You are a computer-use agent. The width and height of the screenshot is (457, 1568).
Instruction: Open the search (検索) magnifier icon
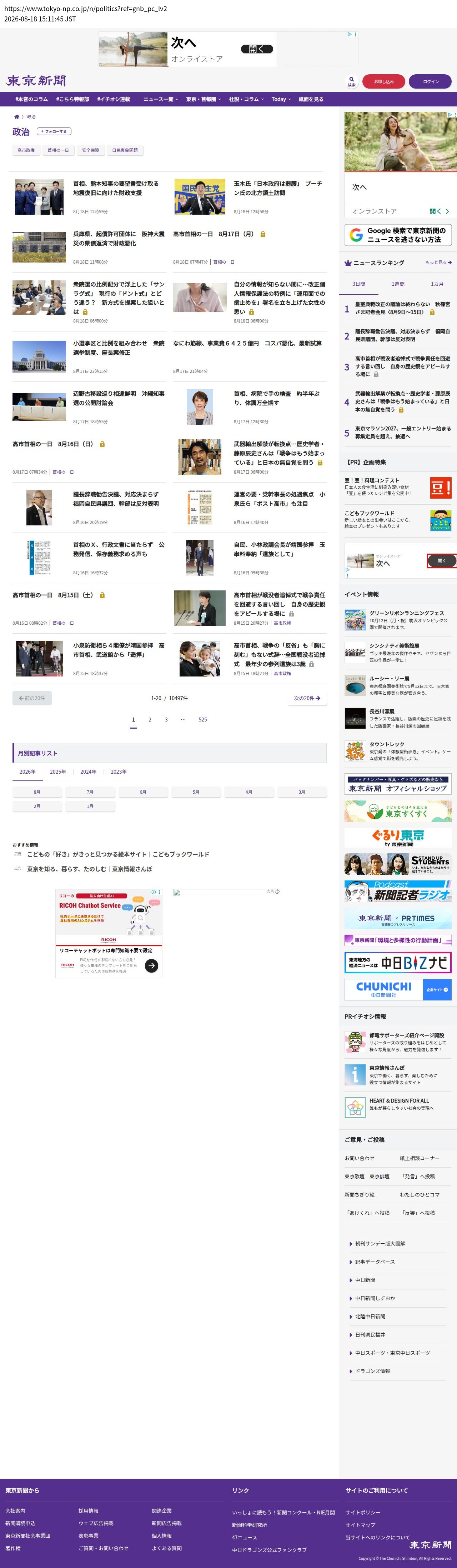click(x=351, y=81)
